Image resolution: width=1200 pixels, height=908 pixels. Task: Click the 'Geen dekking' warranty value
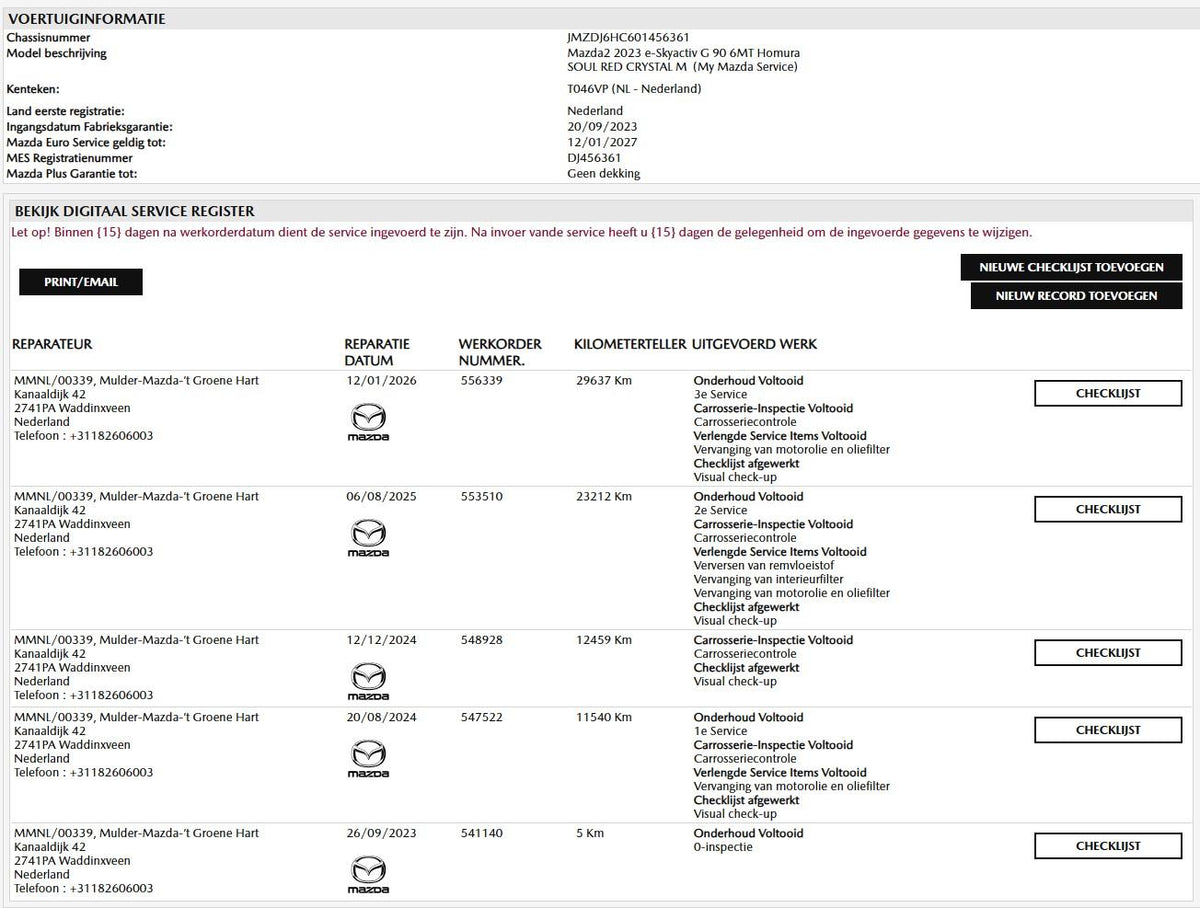[x=603, y=174]
